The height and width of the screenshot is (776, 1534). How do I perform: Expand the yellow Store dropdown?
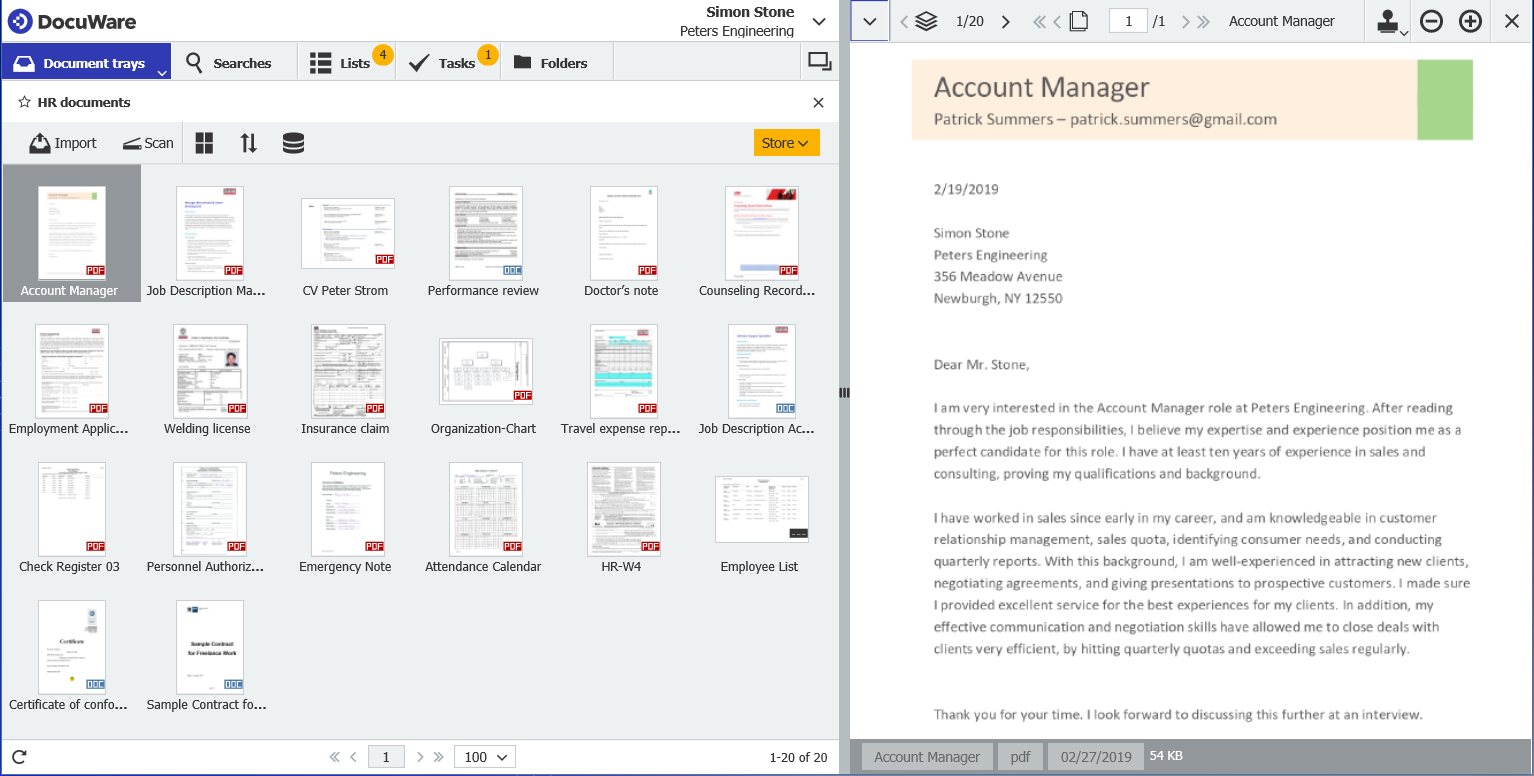pos(786,143)
